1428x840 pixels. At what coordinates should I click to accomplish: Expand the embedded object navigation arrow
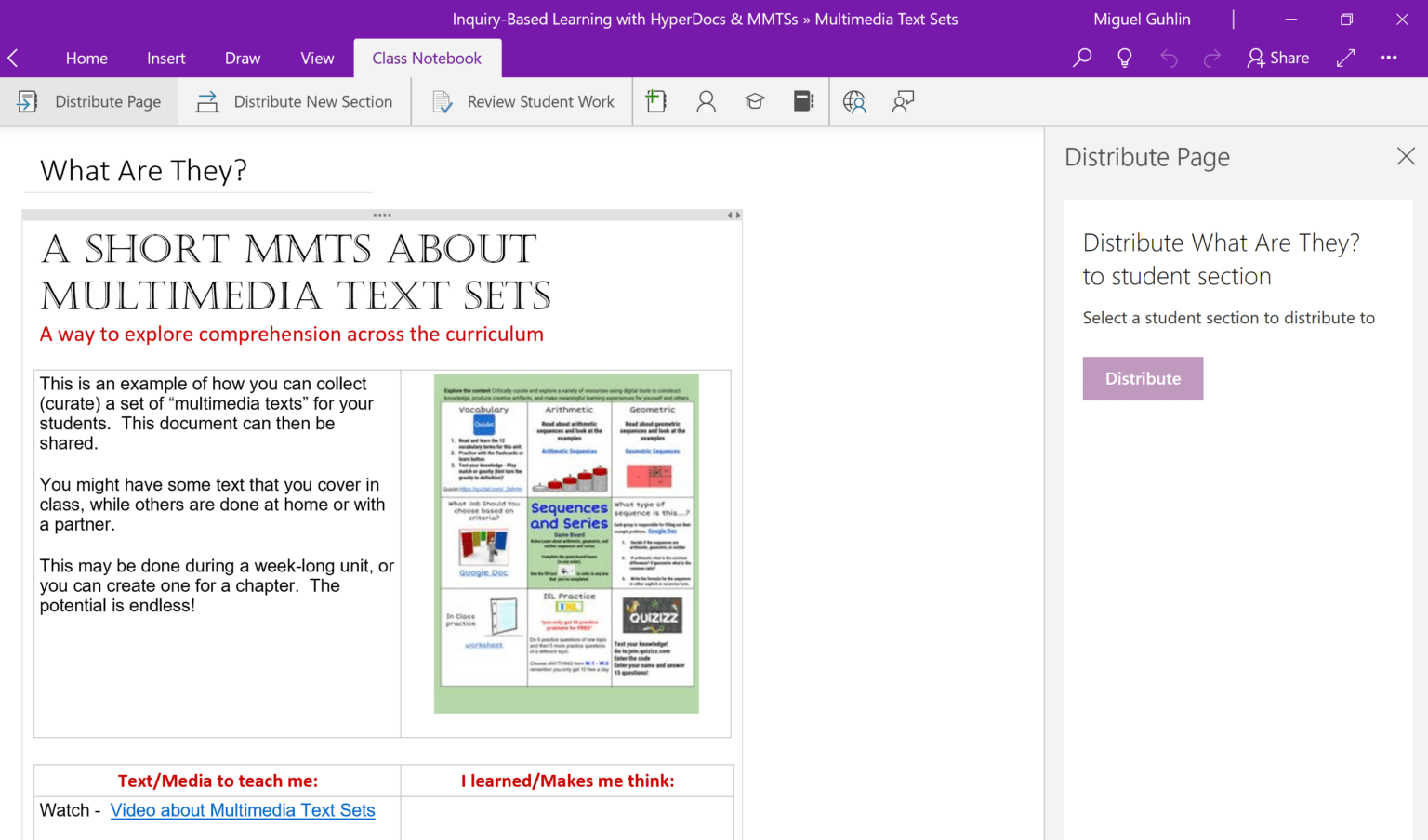point(736,215)
